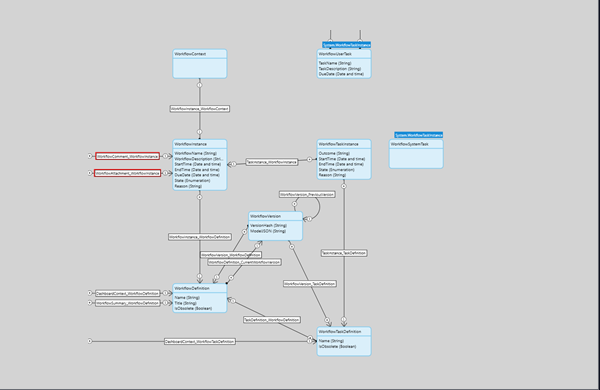600x390 pixels.
Task: Click the TaskInstance_WorkflowInstance association label
Action: 271,162
